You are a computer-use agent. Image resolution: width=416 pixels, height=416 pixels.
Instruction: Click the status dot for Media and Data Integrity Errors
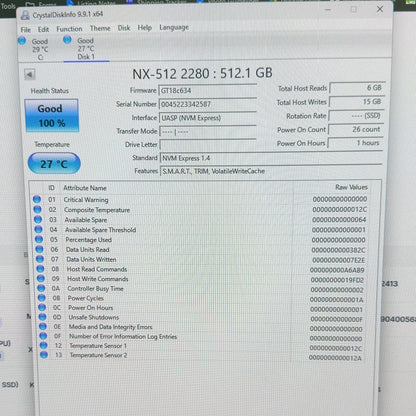(x=43, y=326)
